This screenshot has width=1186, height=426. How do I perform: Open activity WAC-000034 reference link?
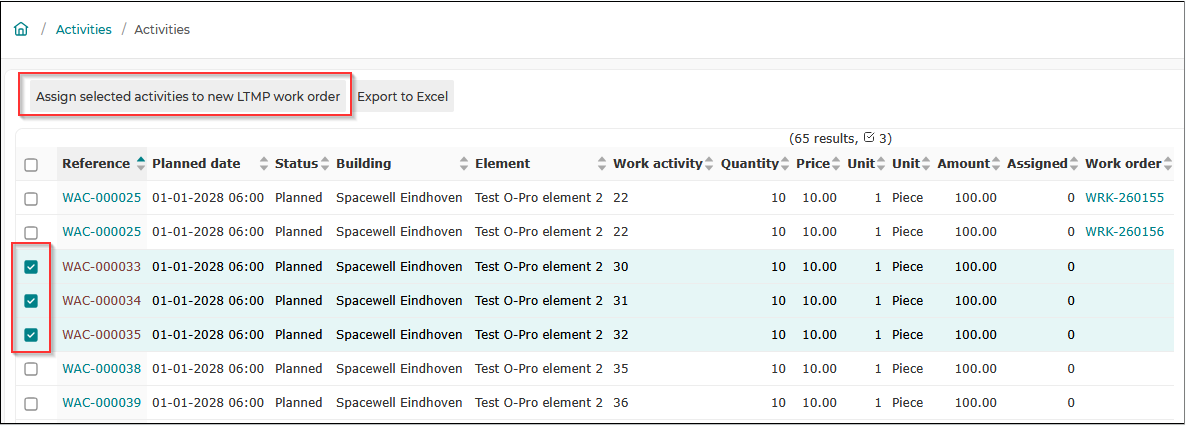(x=101, y=300)
